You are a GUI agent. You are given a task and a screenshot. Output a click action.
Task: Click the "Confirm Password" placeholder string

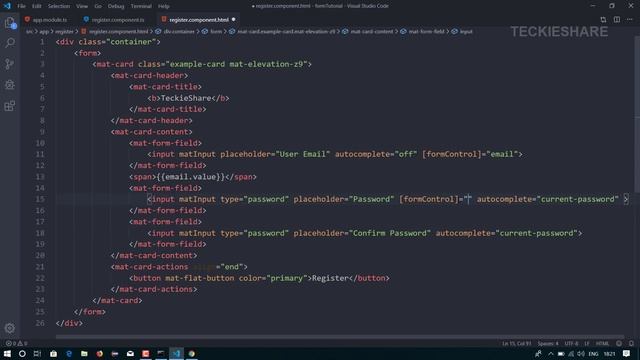[x=391, y=233]
